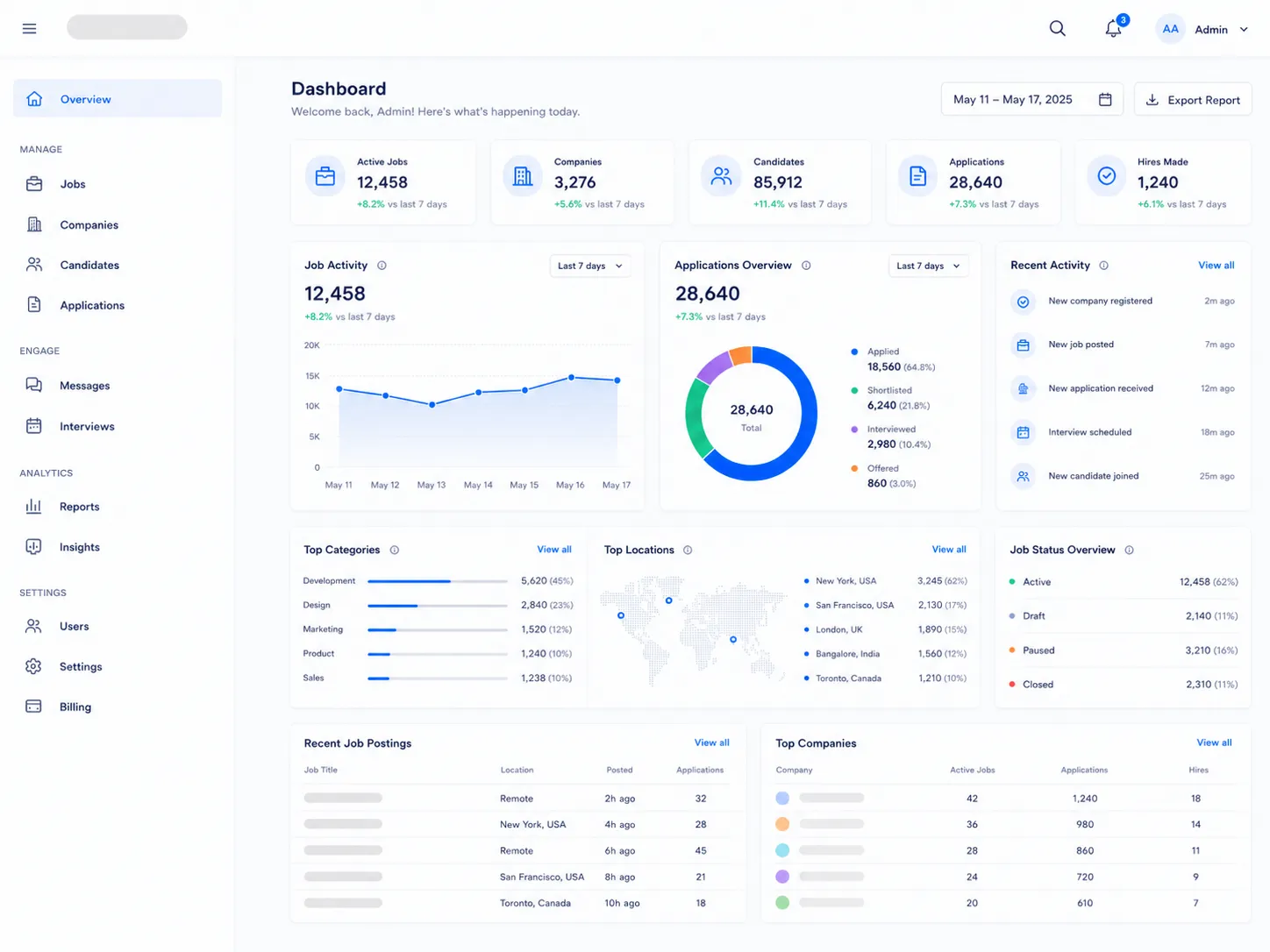Click info icon beside Job Activity
1270x952 pixels.
[x=382, y=266]
